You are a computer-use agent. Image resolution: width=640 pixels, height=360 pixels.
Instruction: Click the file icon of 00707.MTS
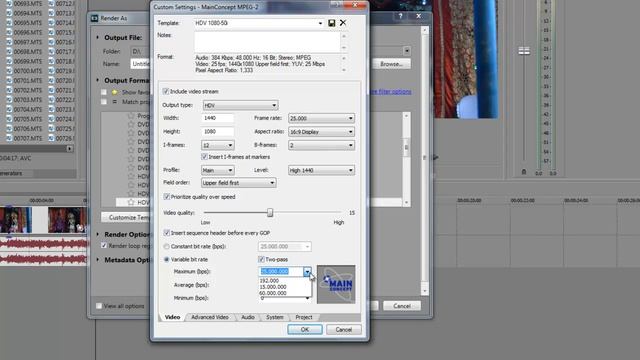(x=9, y=138)
